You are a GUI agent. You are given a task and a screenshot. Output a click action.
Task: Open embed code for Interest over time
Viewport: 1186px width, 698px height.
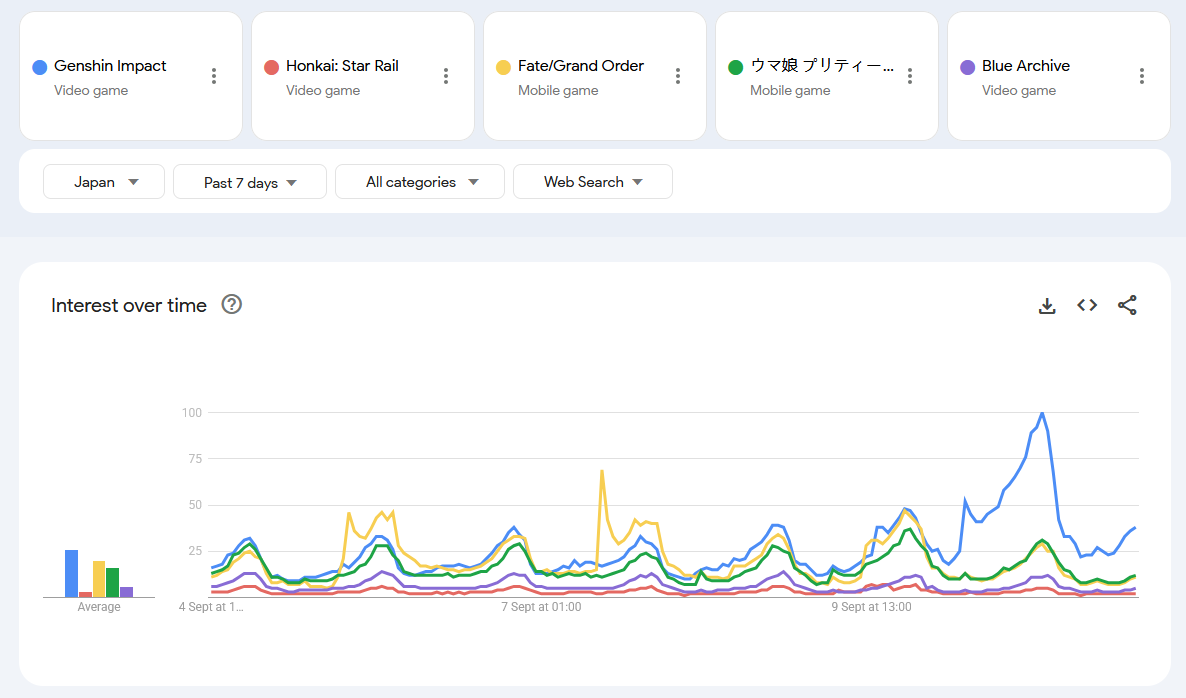1087,306
